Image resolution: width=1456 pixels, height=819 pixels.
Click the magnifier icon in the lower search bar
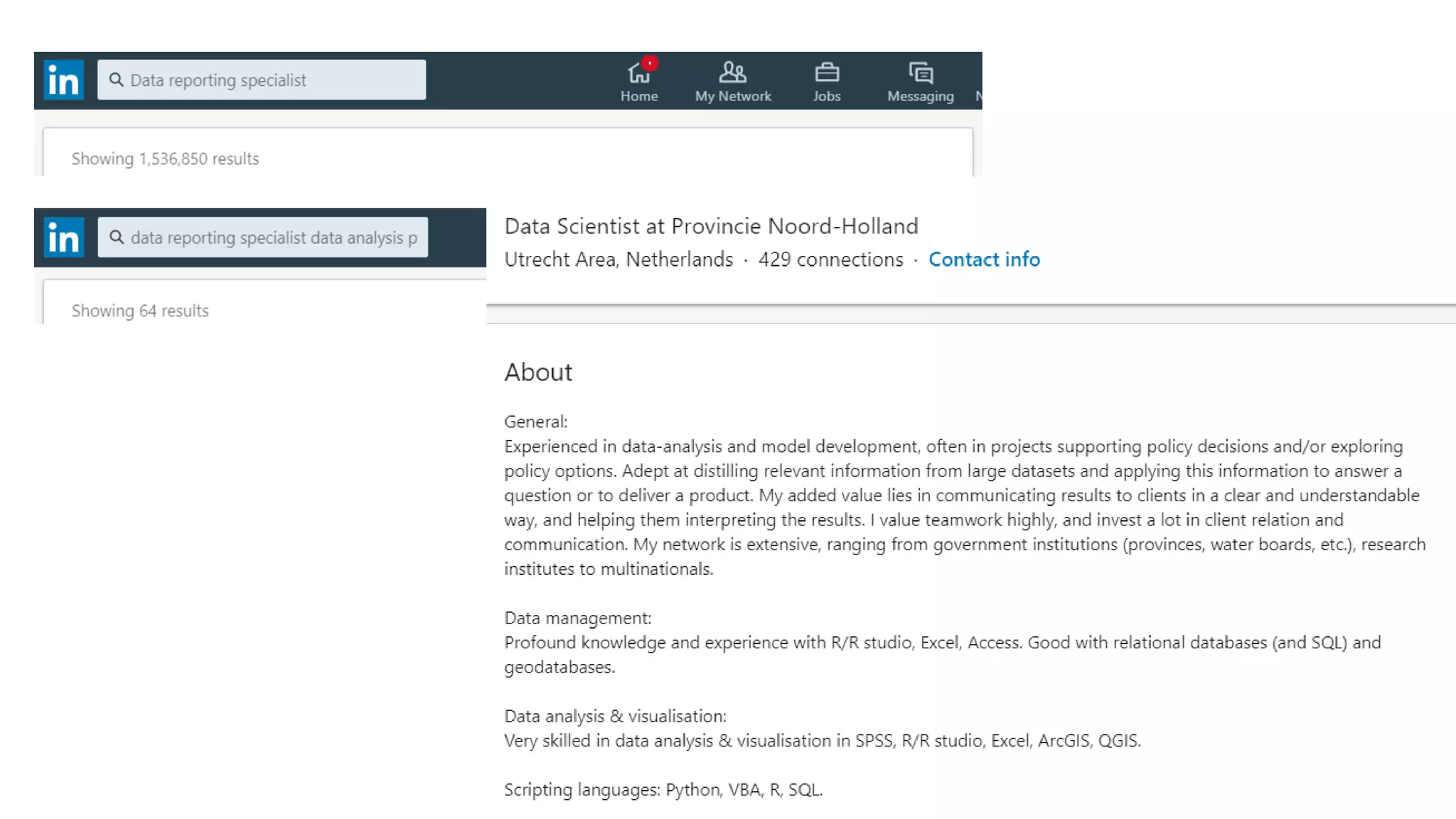[x=117, y=237]
